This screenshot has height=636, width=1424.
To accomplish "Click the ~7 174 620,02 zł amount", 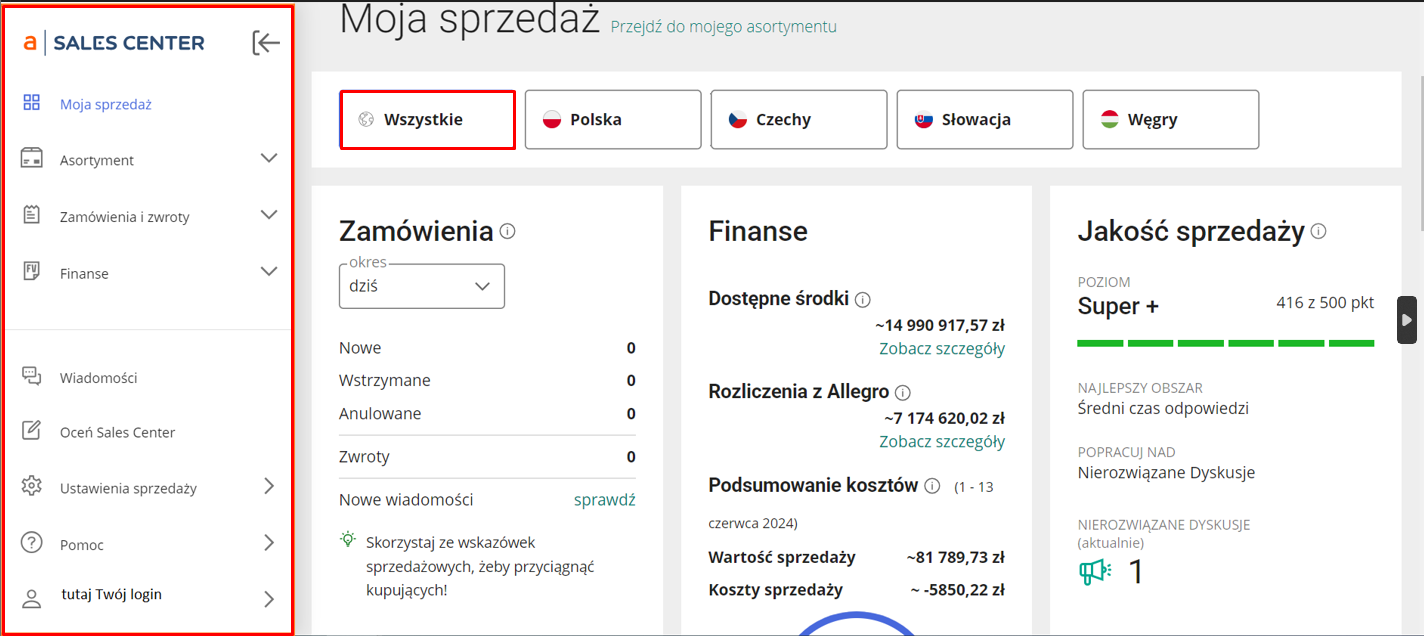I will click(x=945, y=418).
